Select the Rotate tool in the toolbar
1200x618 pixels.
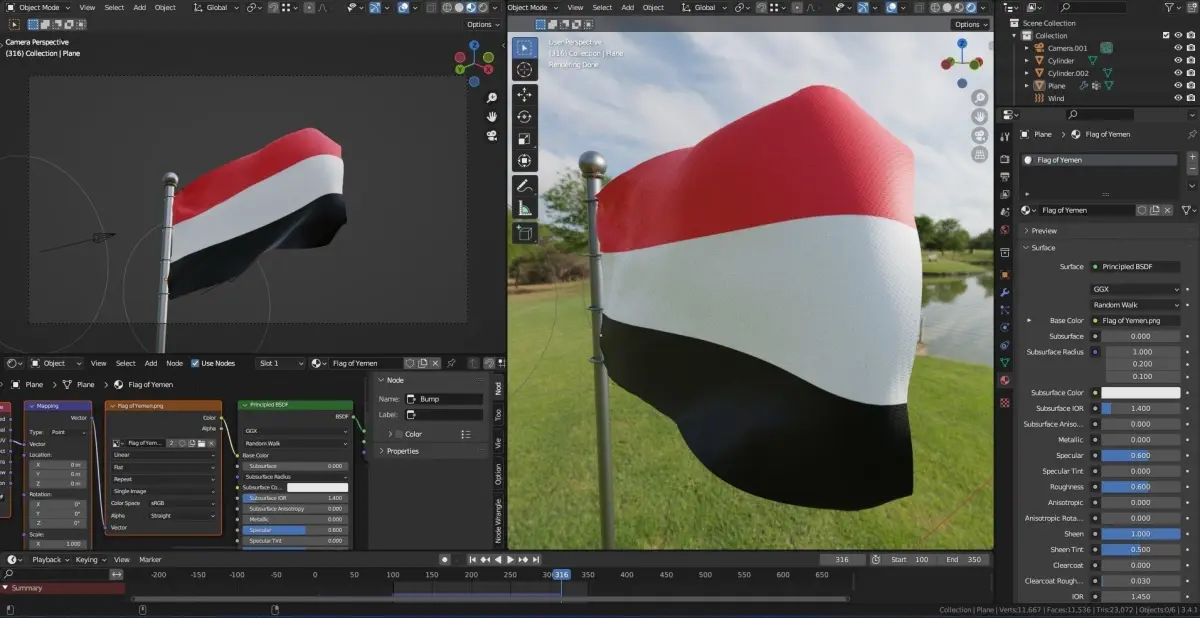[x=524, y=117]
